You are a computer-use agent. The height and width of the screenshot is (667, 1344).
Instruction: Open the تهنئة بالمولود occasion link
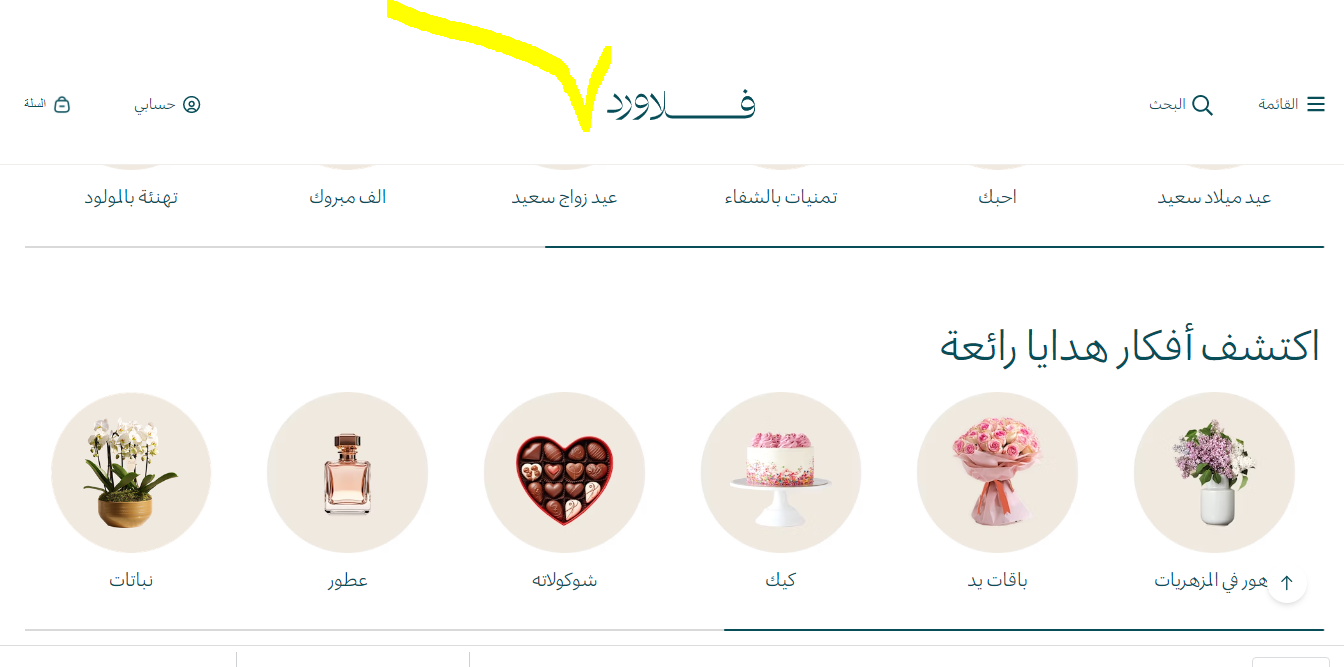pyautogui.click(x=131, y=197)
